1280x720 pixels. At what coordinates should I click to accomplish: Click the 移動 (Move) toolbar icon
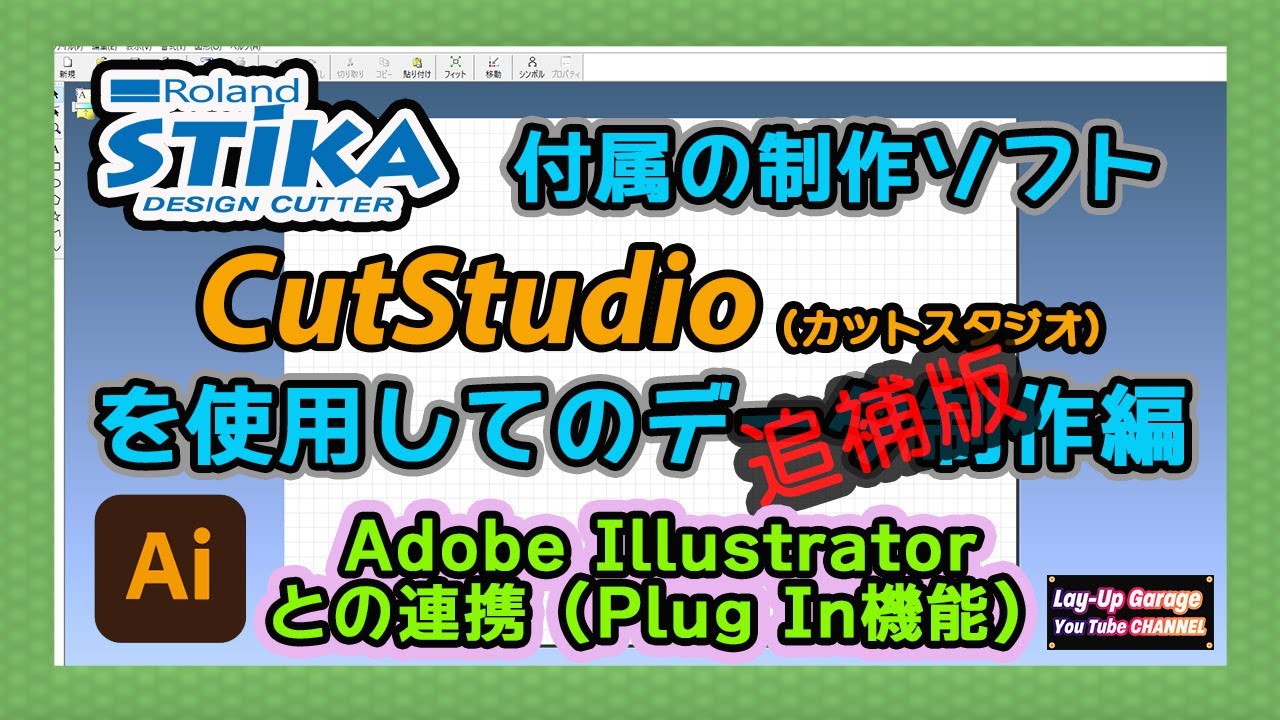tap(493, 66)
